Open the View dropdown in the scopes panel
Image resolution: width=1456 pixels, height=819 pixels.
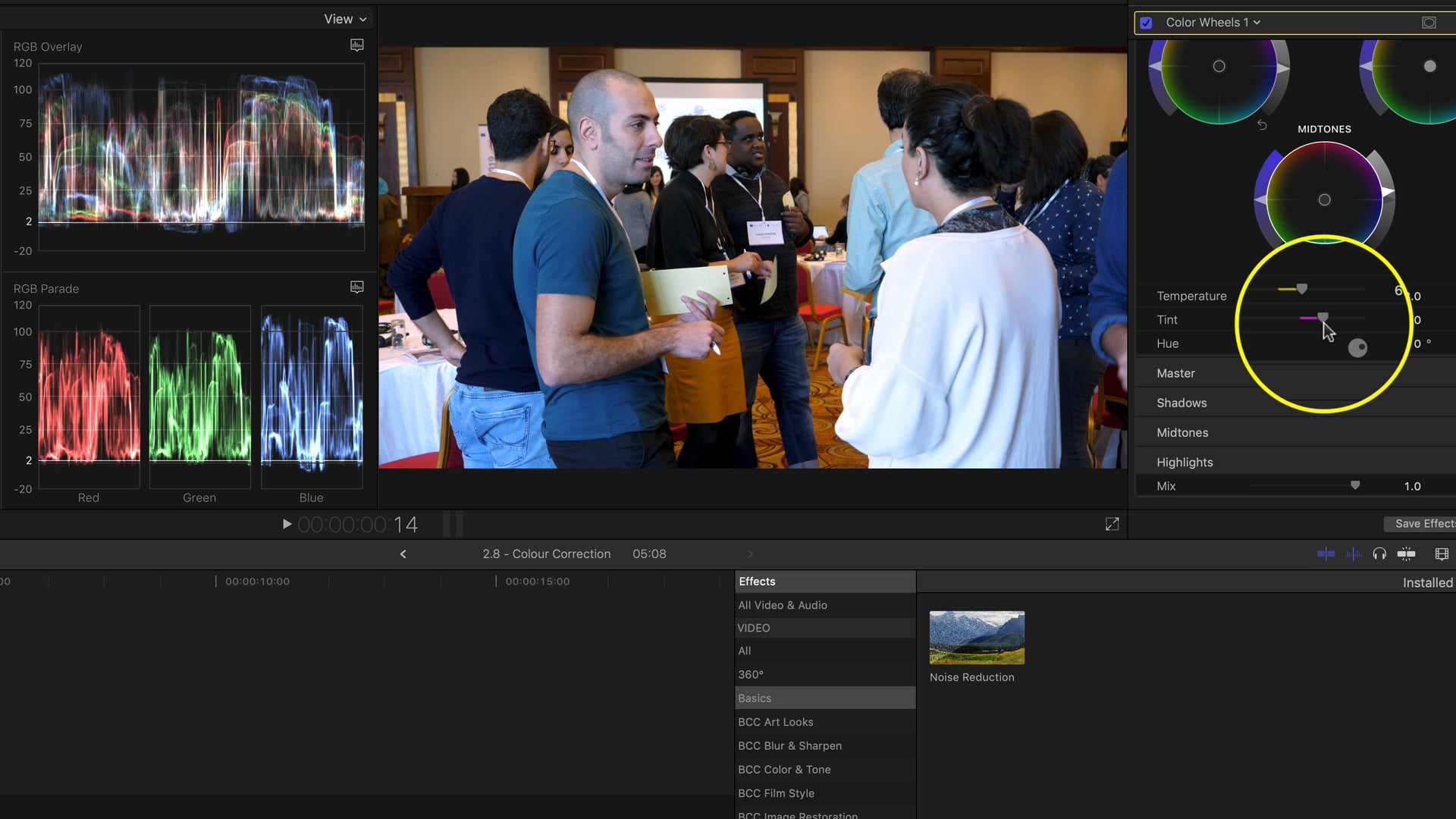click(x=345, y=18)
